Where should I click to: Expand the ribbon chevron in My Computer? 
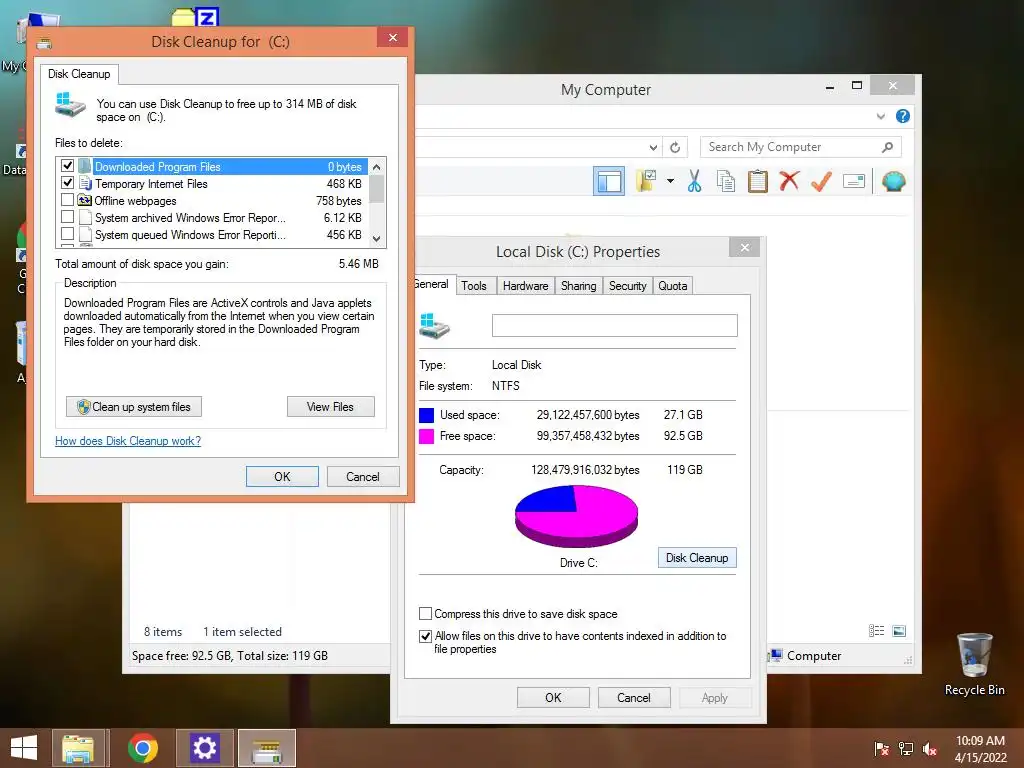pos(880,116)
